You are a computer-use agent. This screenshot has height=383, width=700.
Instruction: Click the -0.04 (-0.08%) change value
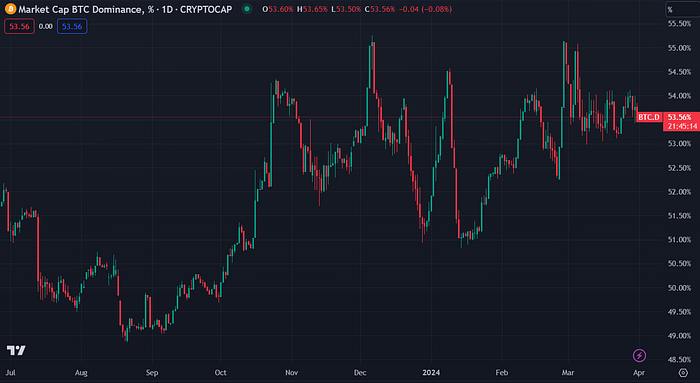(x=425, y=9)
